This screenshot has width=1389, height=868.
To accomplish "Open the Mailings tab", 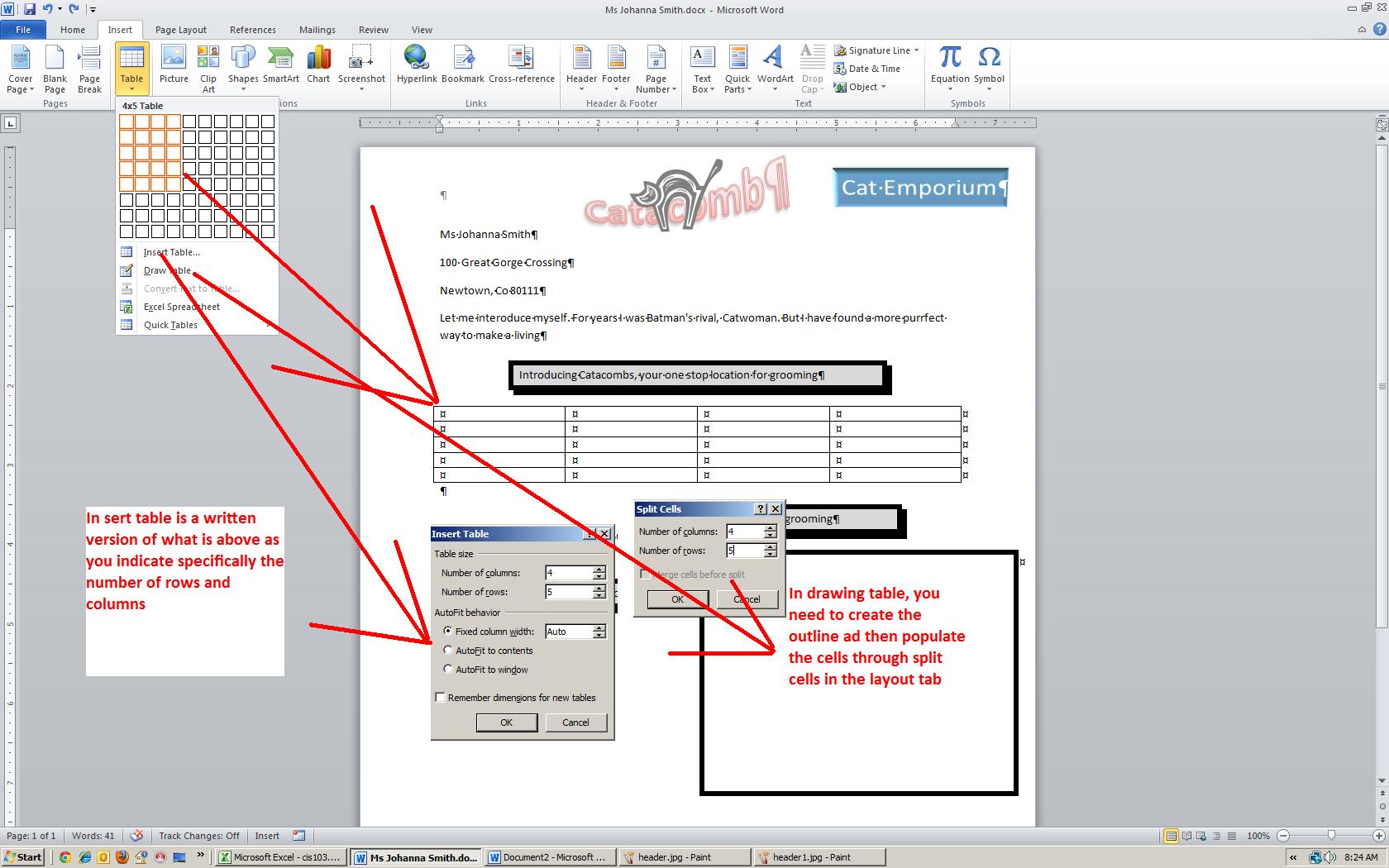I will click(x=317, y=30).
